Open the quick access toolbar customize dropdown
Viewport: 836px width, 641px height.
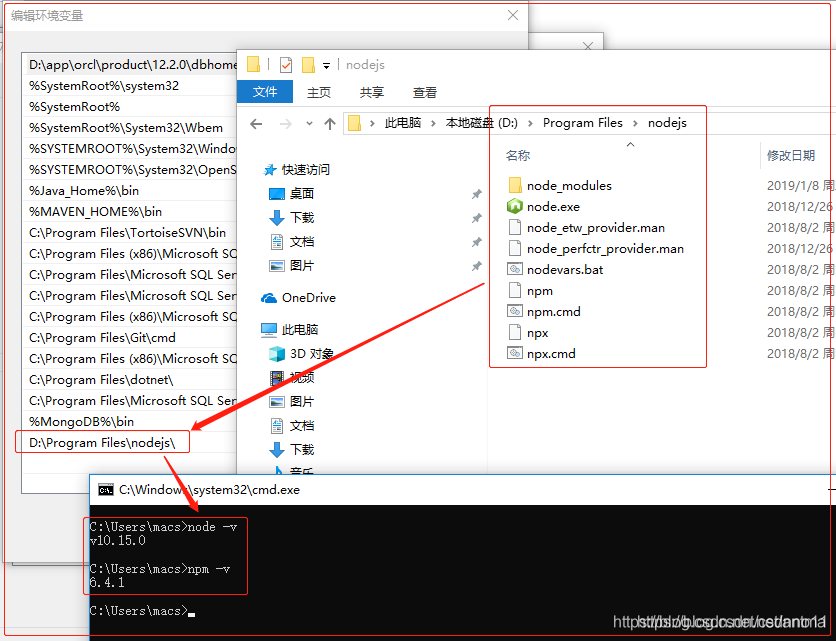pos(326,66)
